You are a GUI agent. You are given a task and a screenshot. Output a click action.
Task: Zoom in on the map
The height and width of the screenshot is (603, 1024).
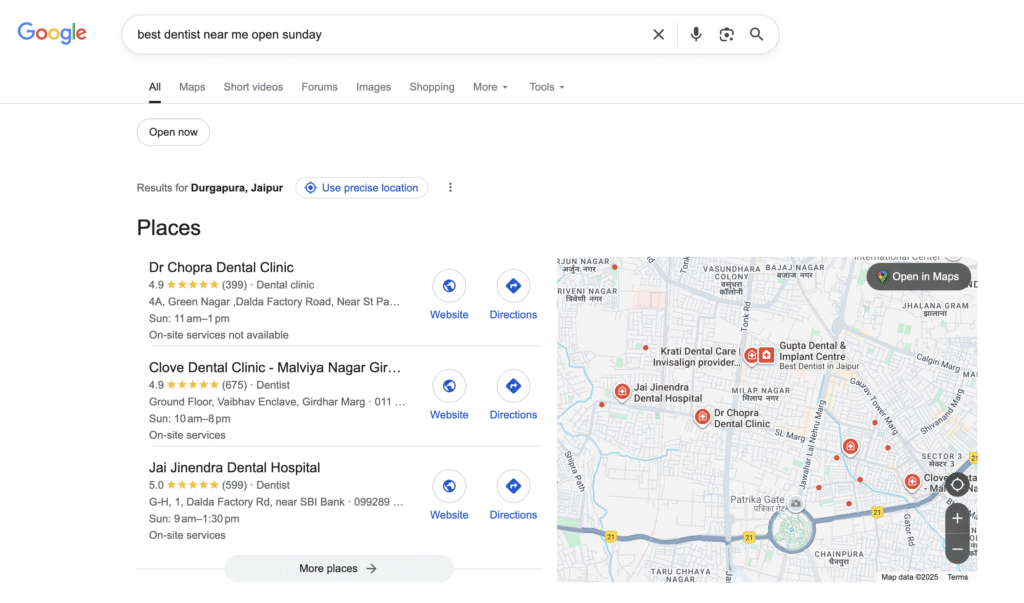[957, 518]
